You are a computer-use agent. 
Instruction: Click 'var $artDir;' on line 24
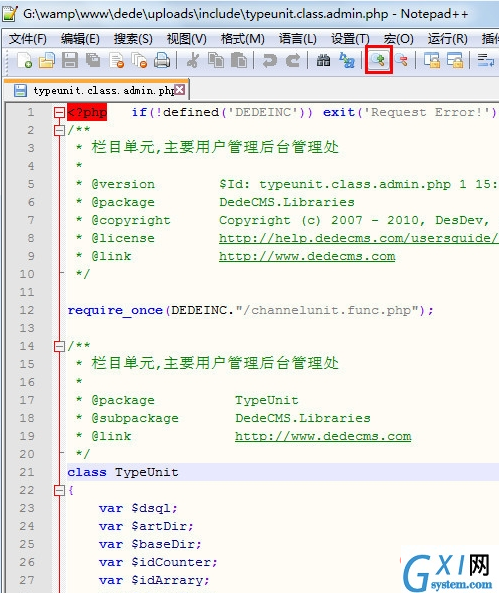tap(146, 526)
